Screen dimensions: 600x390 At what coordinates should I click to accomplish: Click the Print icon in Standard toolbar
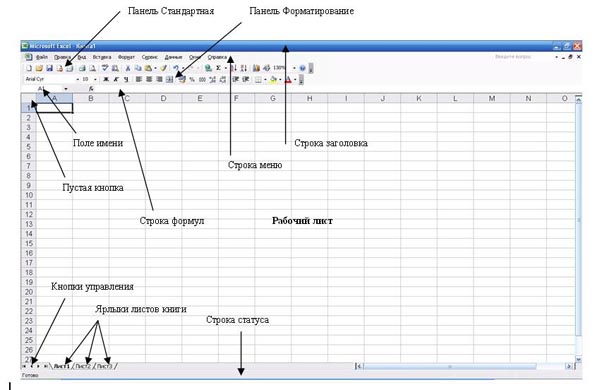[x=82, y=68]
